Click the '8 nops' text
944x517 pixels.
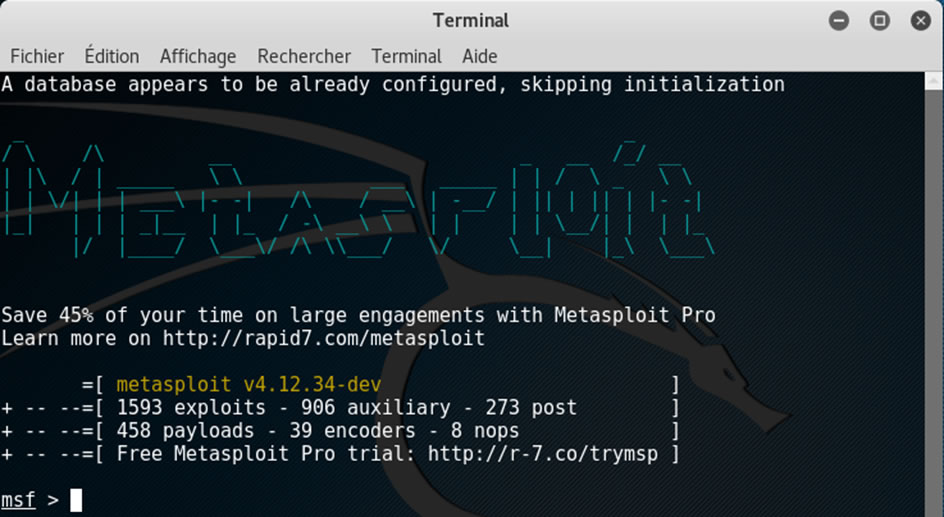tap(485, 430)
